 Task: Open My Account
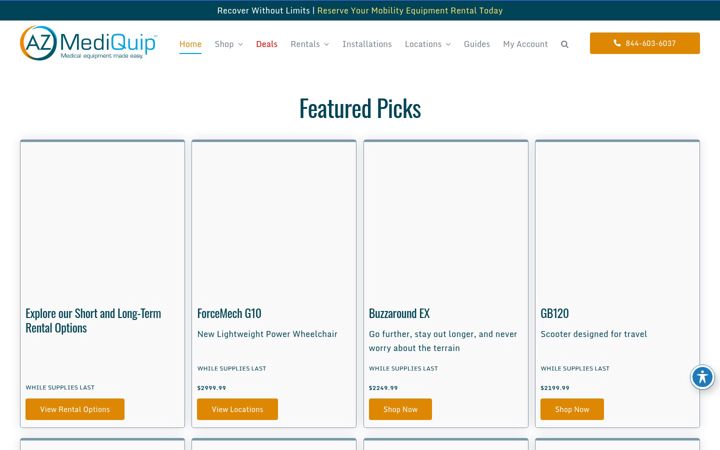[525, 44]
